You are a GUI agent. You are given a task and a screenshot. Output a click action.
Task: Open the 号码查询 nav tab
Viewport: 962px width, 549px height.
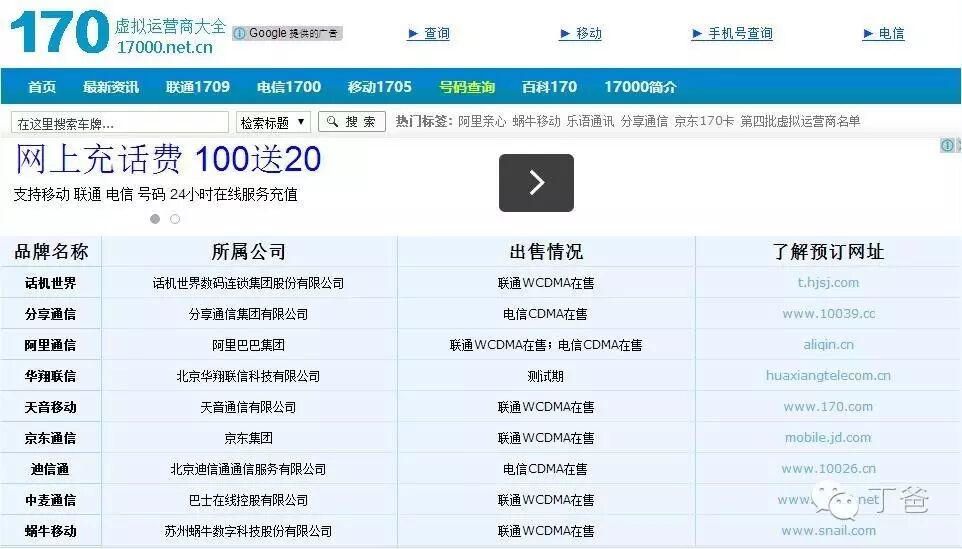[x=467, y=87]
